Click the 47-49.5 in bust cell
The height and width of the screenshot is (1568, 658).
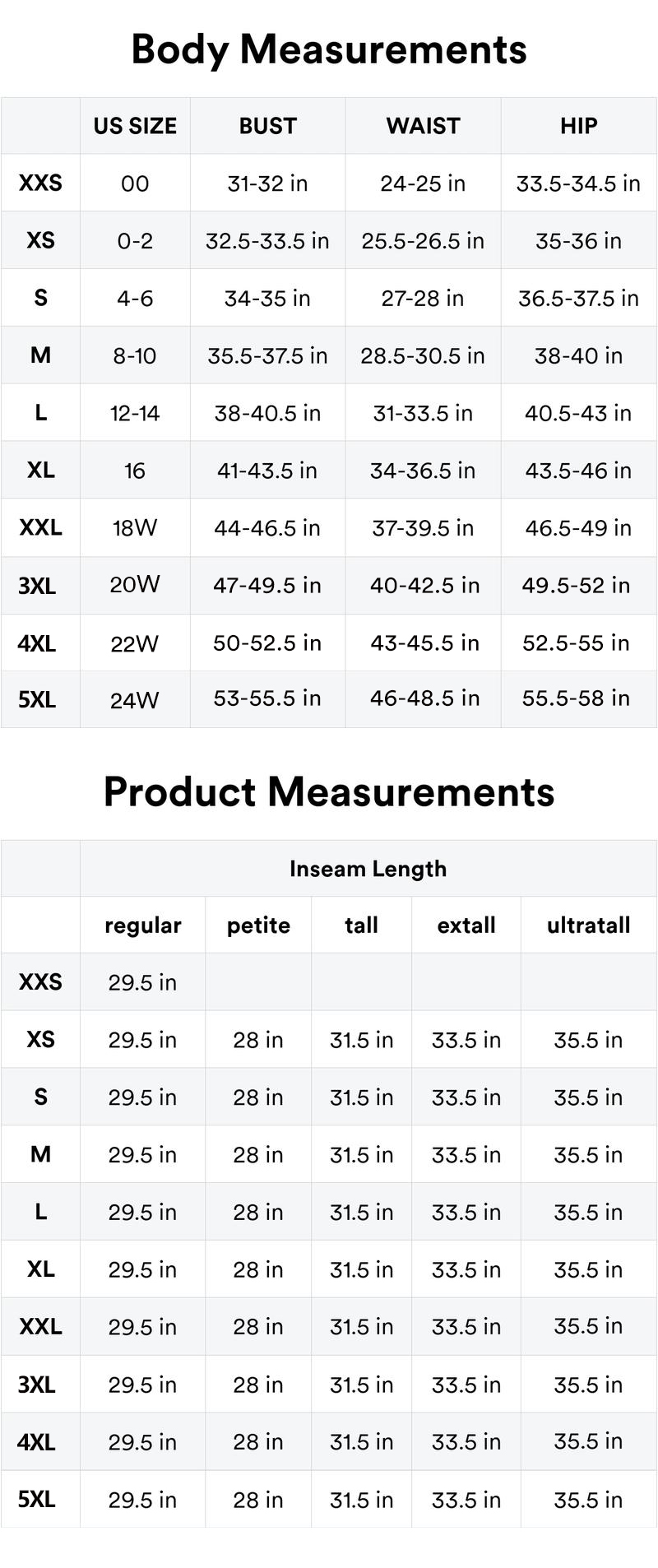coord(267,586)
